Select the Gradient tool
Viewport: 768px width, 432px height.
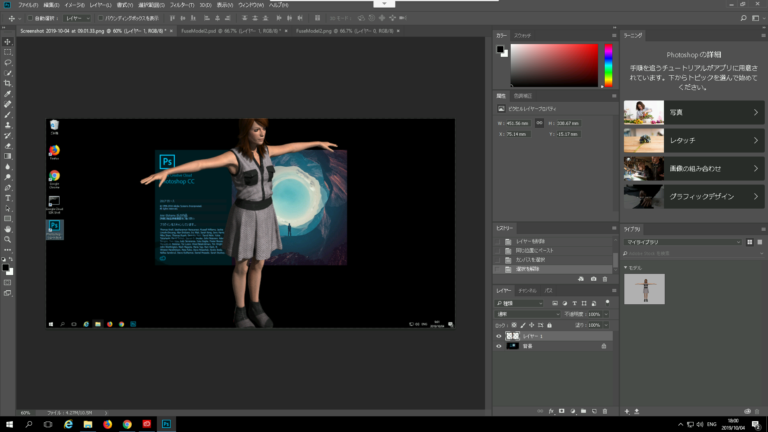click(x=8, y=156)
